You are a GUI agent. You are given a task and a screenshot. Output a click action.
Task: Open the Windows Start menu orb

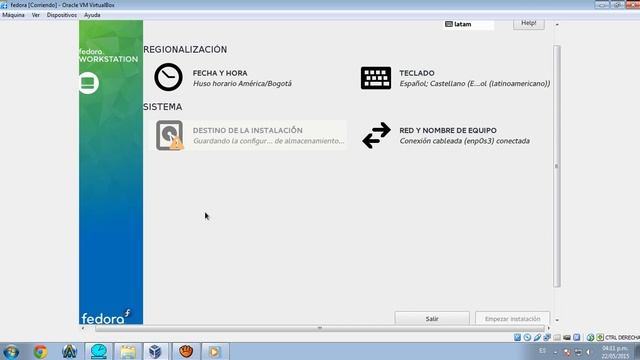coord(11,351)
